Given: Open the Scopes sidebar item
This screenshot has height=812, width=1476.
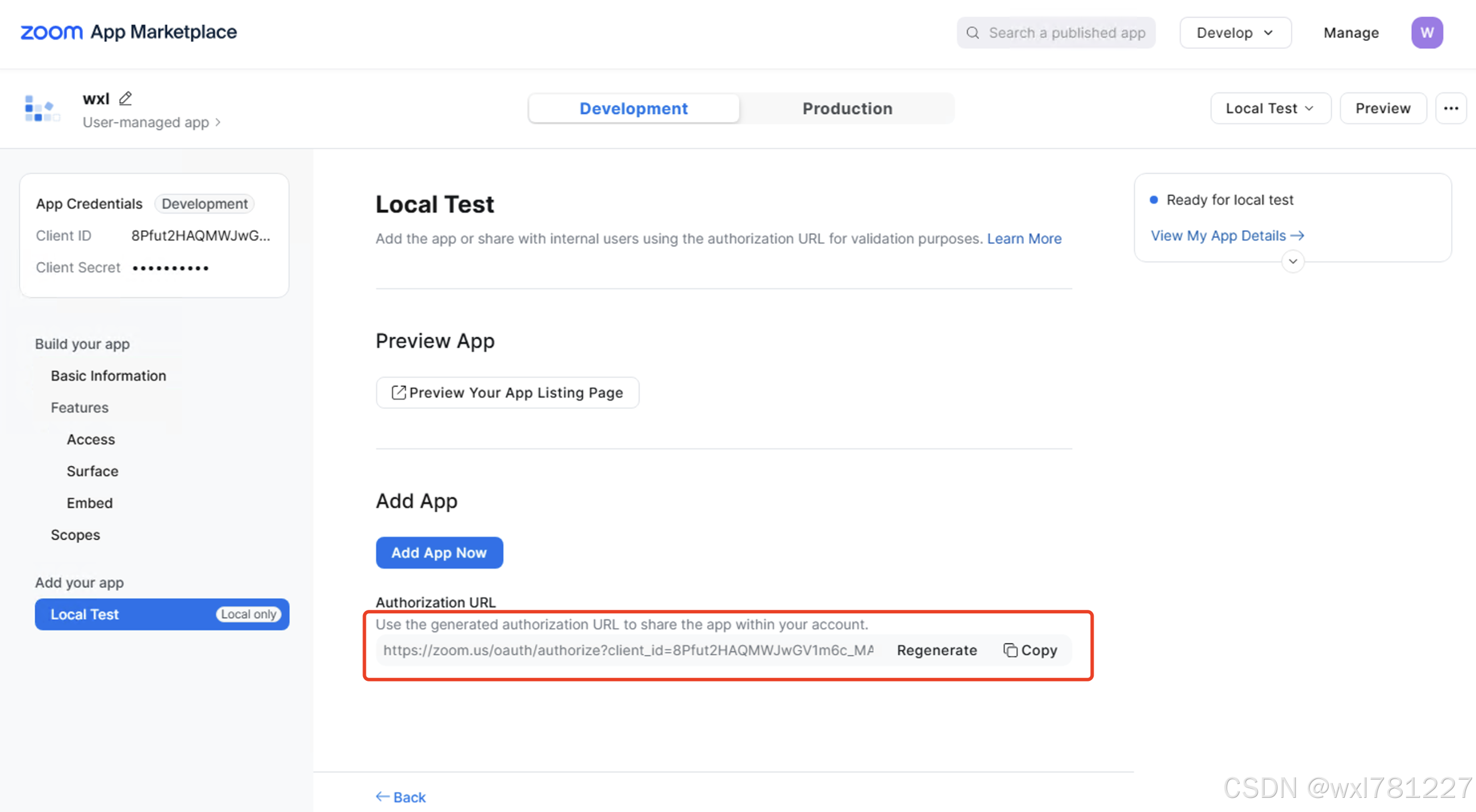Looking at the screenshot, I should (75, 534).
